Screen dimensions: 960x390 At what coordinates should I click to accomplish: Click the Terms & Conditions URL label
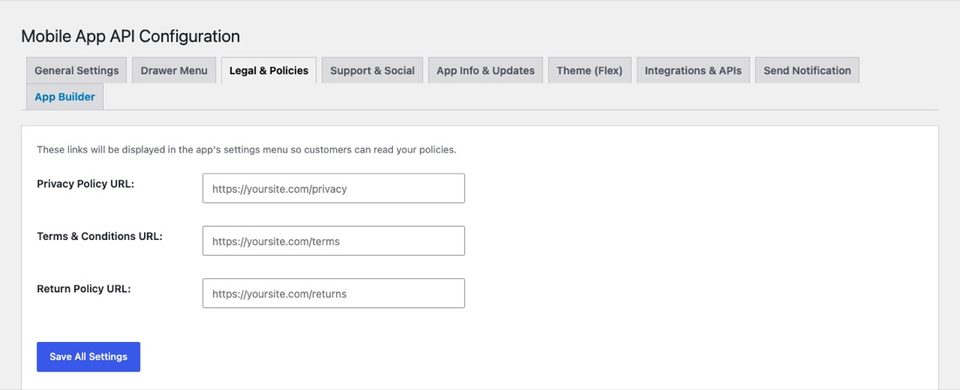tap(100, 236)
